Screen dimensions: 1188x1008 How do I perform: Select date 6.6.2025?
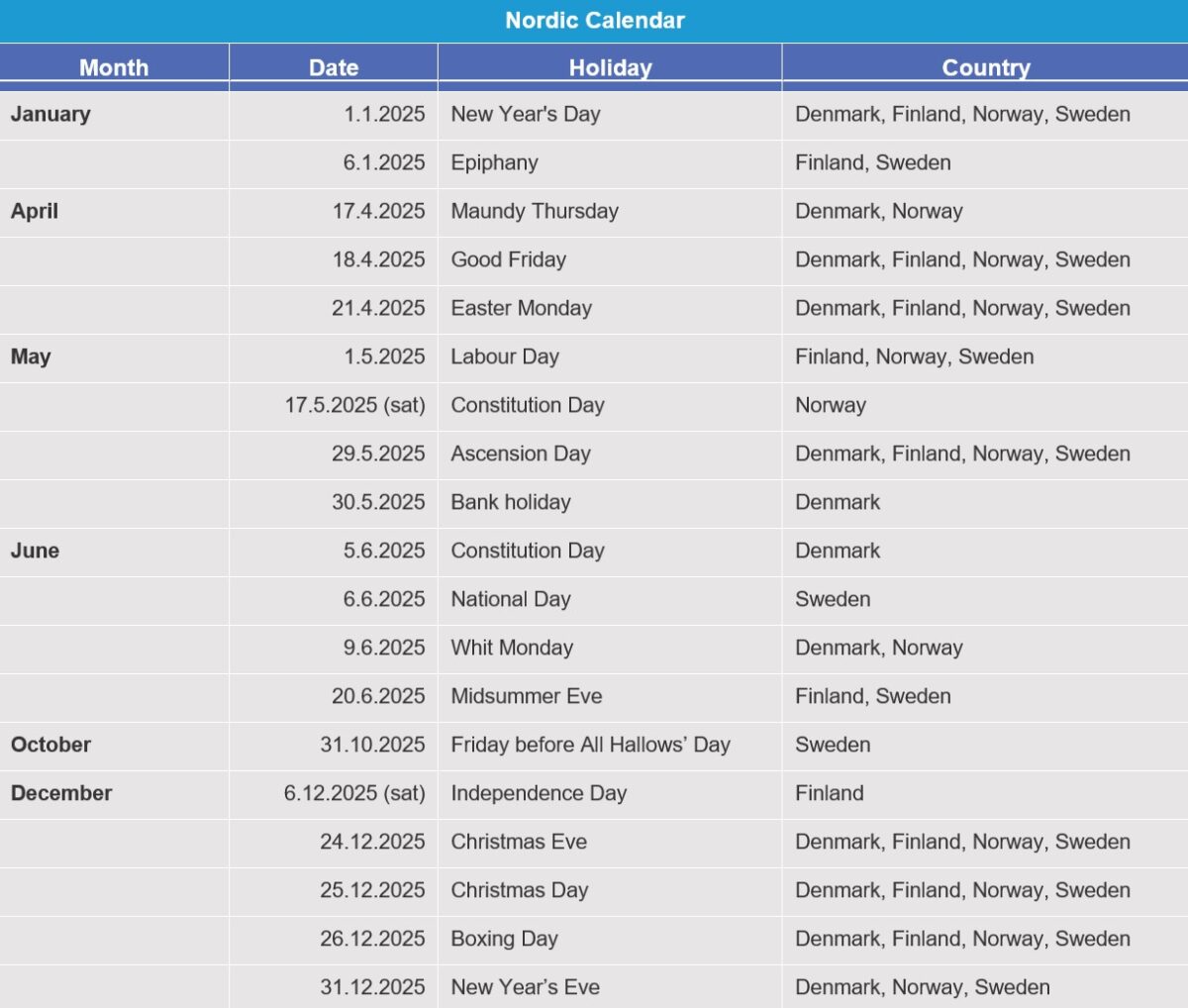point(384,599)
